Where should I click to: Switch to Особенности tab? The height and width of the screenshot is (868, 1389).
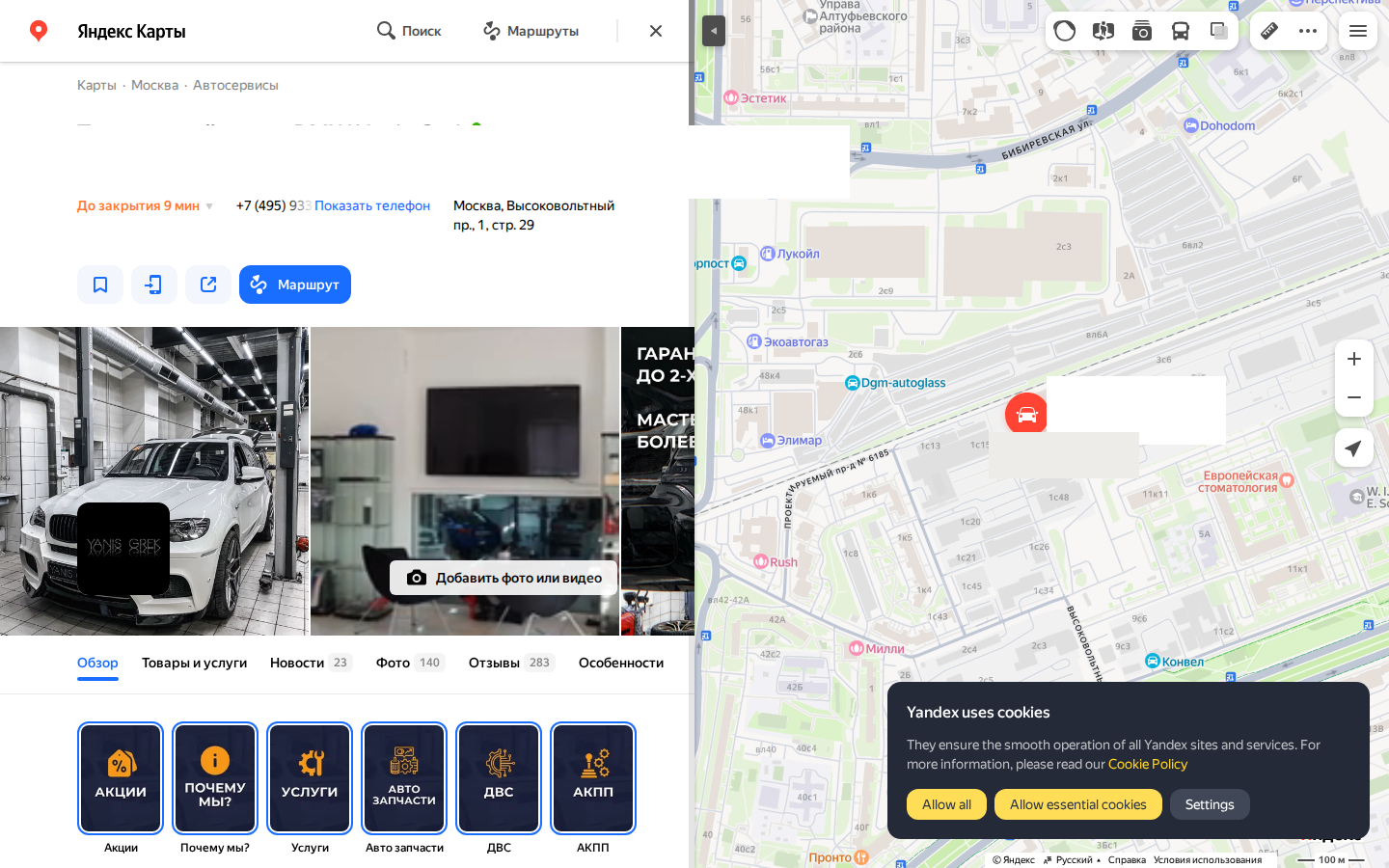(x=621, y=663)
